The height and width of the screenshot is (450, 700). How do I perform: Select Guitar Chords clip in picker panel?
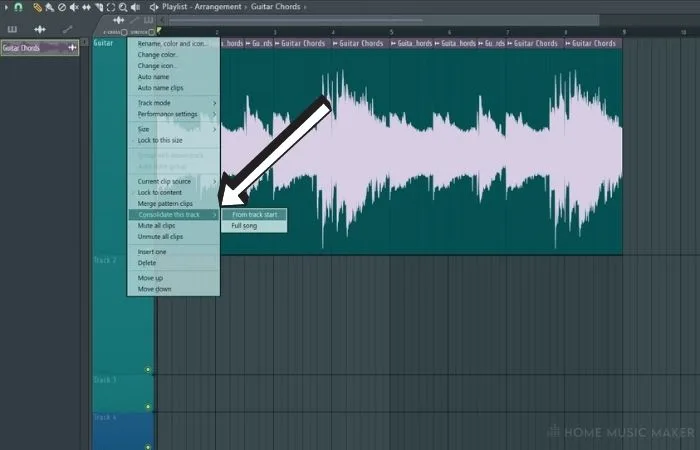pyautogui.click(x=40, y=48)
